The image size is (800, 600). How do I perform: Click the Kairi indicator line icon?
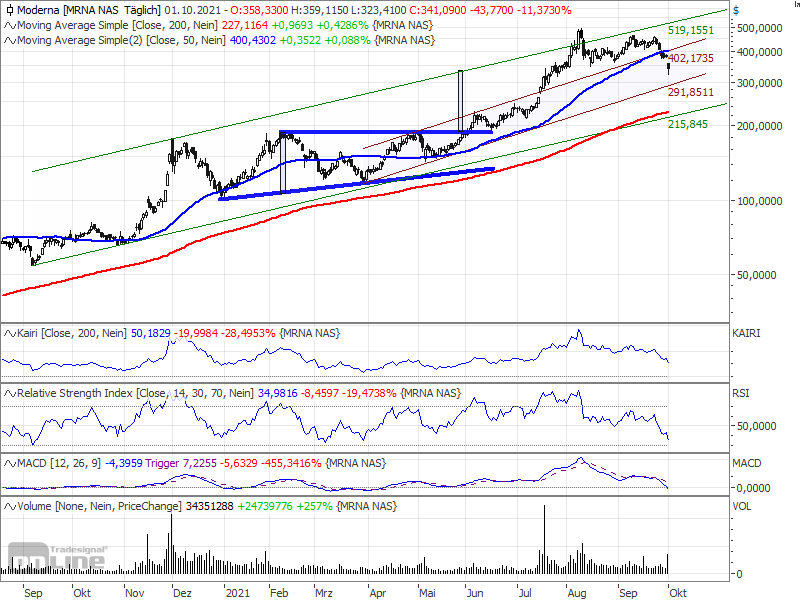click(x=9, y=332)
